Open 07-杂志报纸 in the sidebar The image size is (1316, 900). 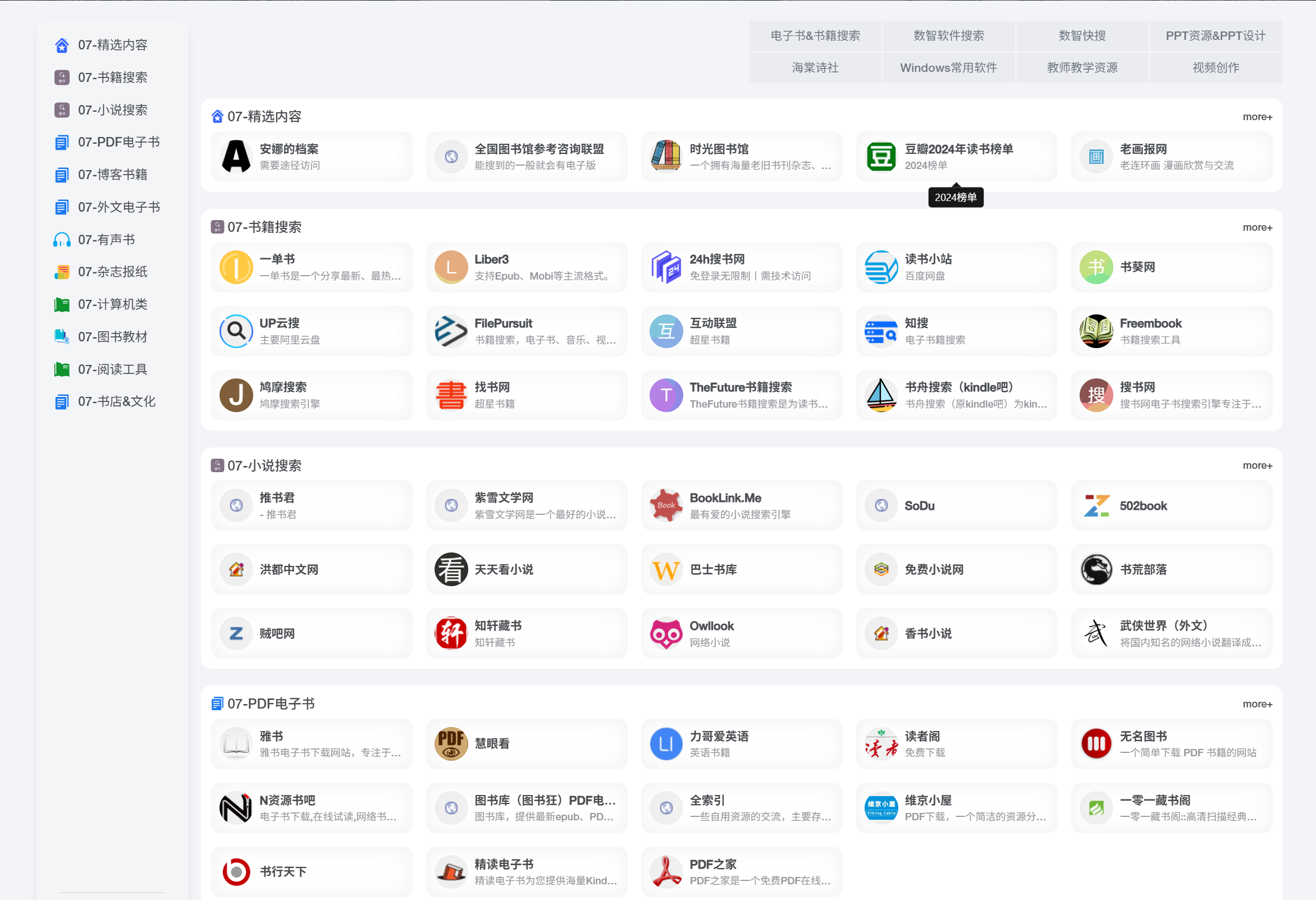pyautogui.click(x=112, y=272)
